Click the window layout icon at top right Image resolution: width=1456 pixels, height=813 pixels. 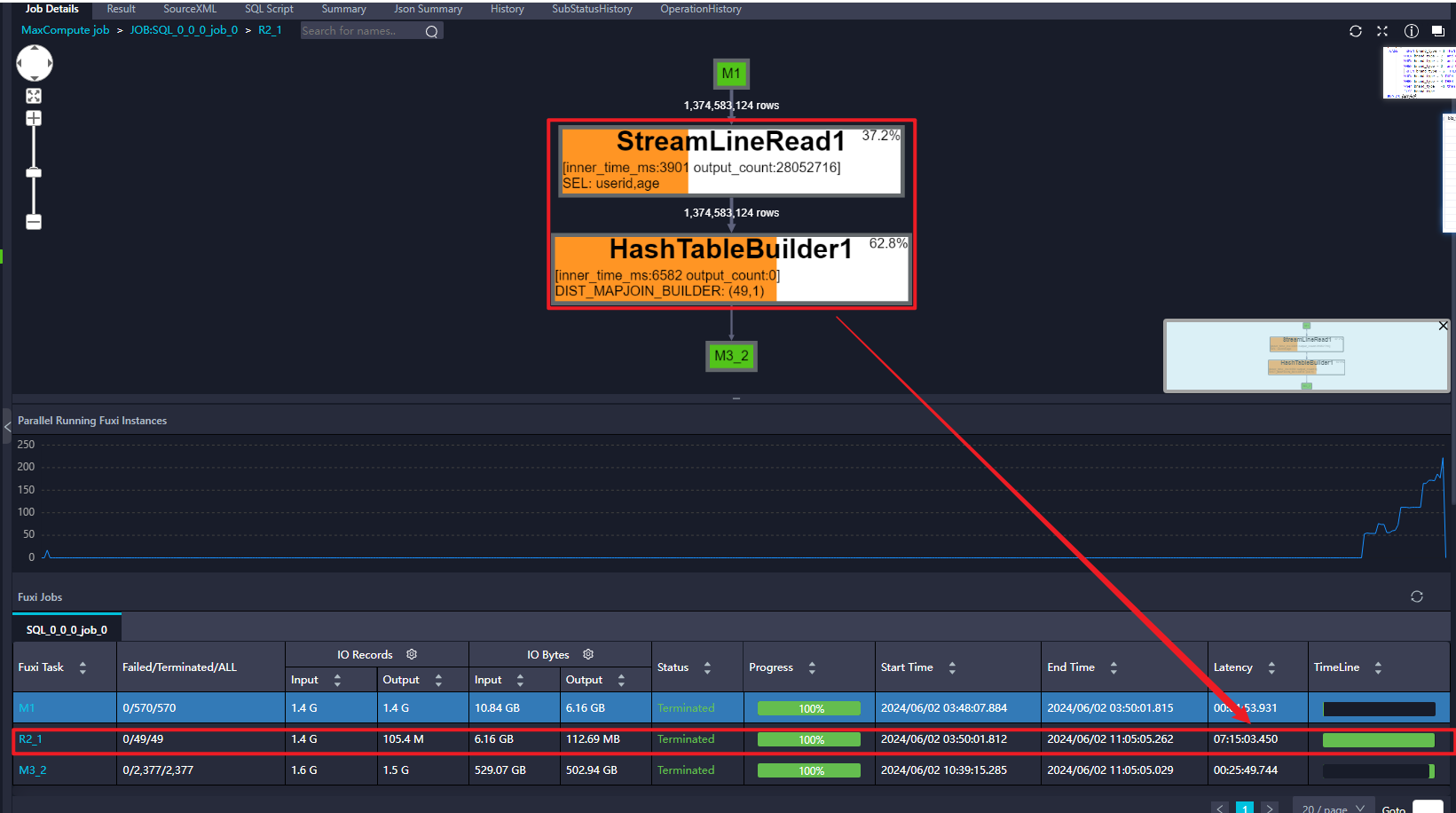(x=1438, y=31)
